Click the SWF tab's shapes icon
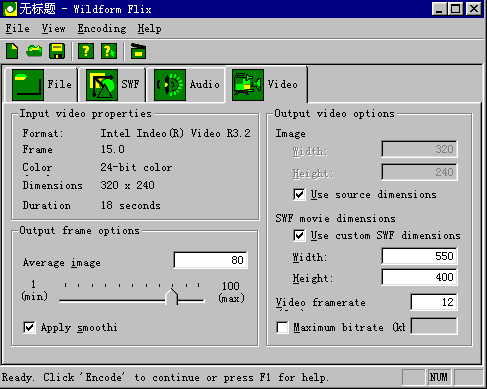 pyautogui.click(x=102, y=85)
